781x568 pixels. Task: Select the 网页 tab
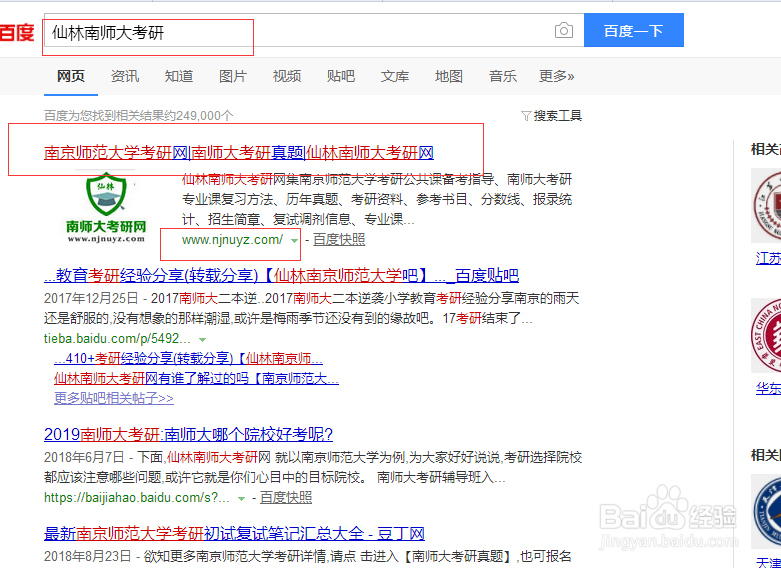pyautogui.click(x=71, y=76)
